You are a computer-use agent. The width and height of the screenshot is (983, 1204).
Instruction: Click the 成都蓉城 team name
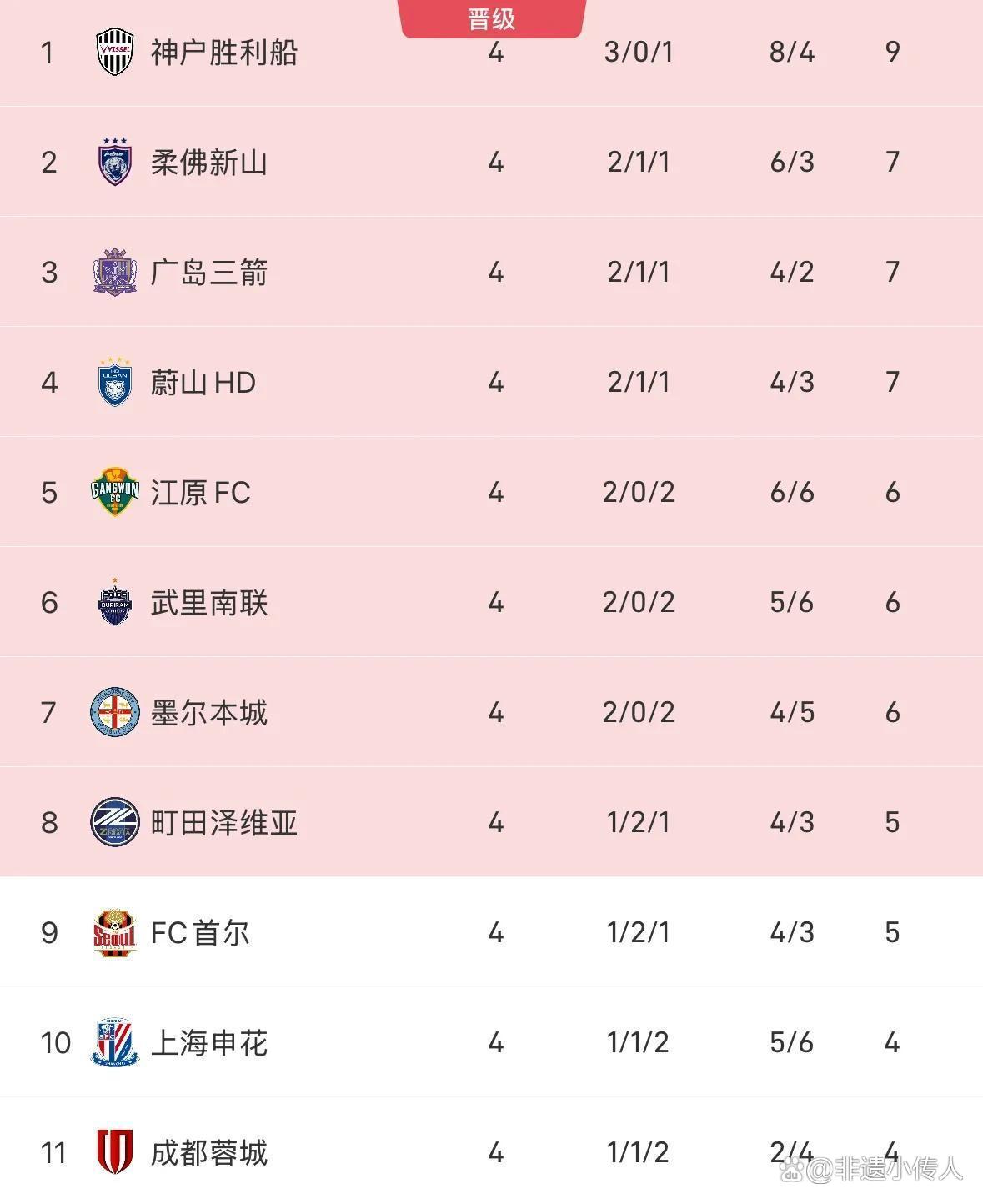tap(208, 1152)
